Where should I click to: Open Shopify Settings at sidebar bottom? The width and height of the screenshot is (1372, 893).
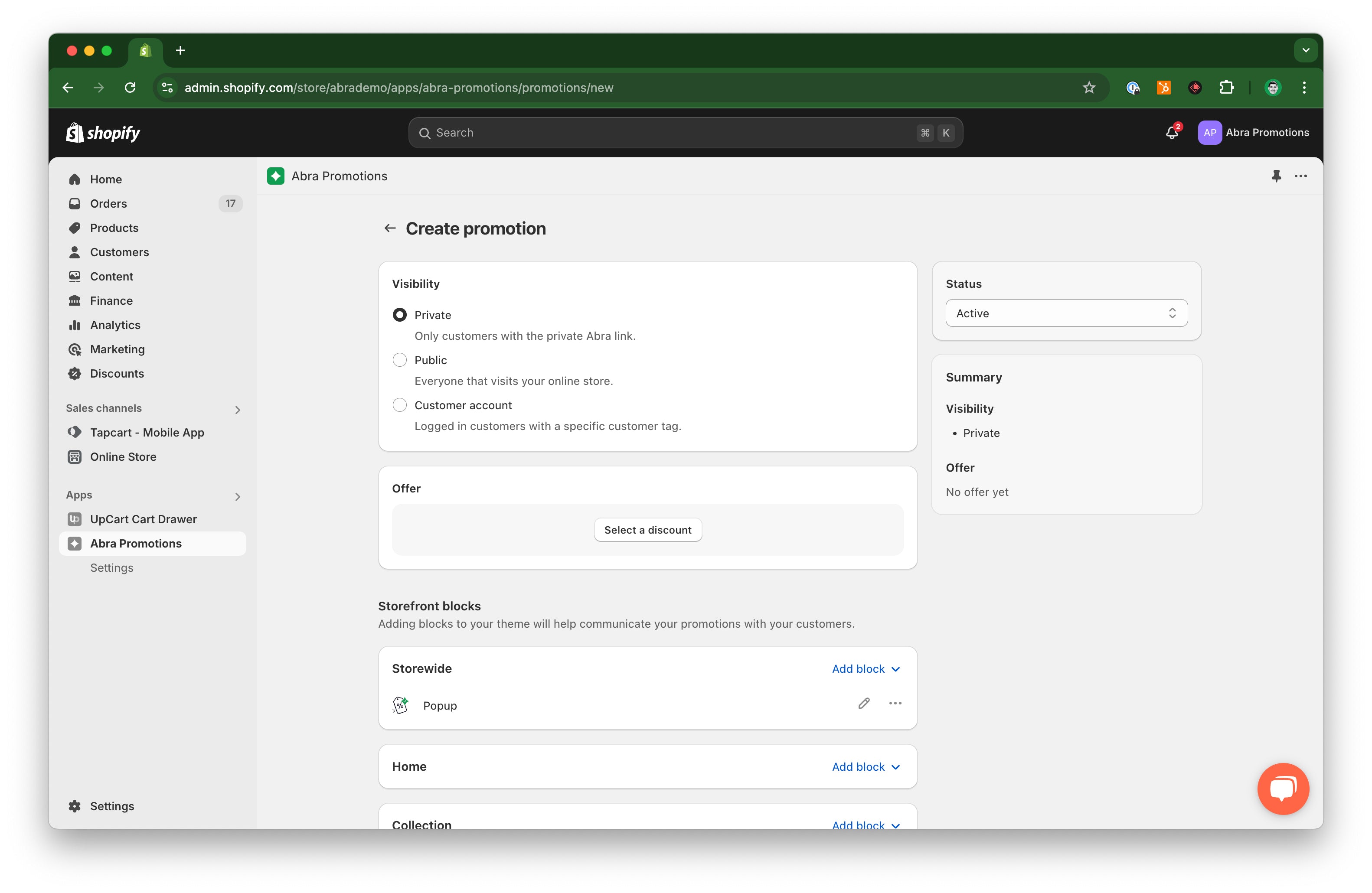coord(152,806)
